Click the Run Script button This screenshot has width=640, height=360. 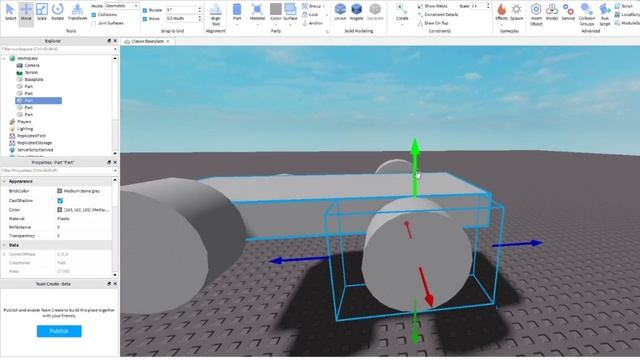(605, 14)
